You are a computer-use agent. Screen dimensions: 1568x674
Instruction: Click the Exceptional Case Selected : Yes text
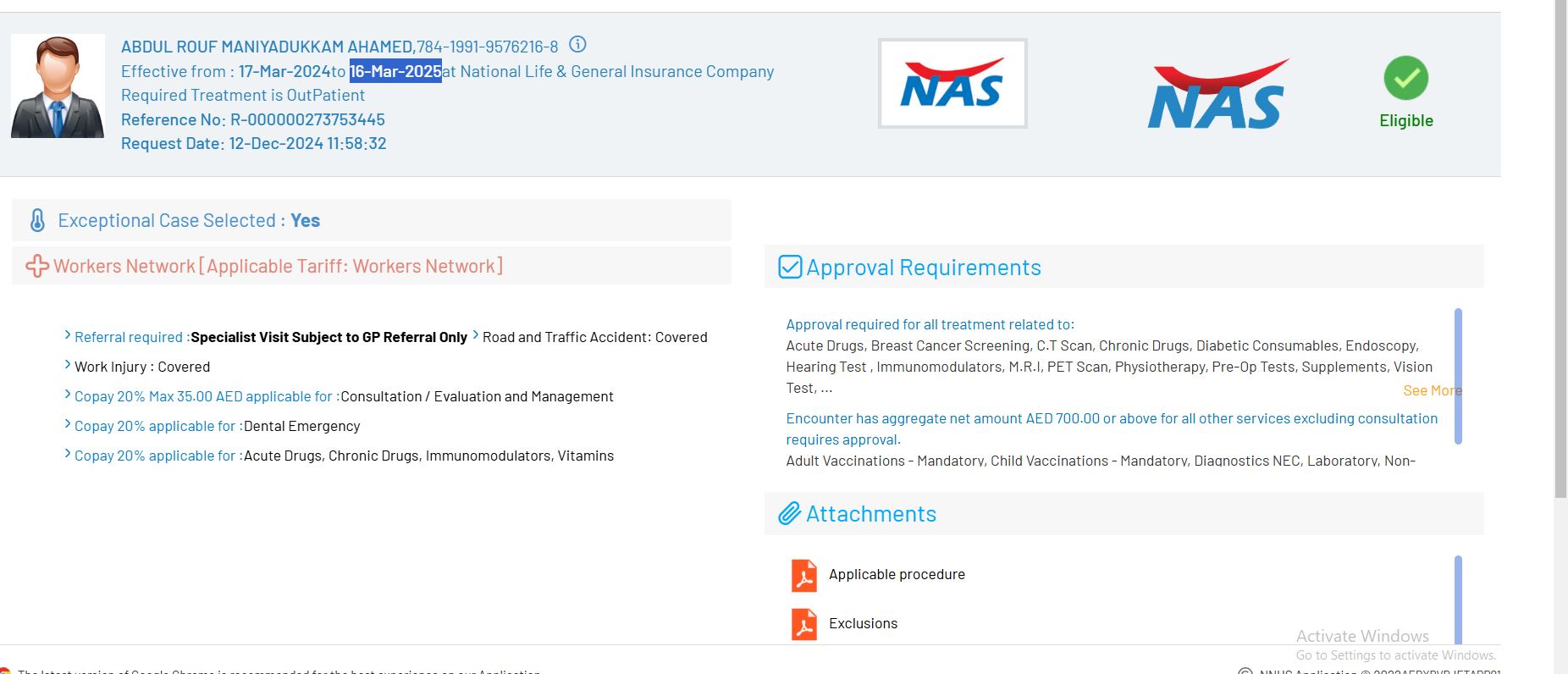coord(189,220)
